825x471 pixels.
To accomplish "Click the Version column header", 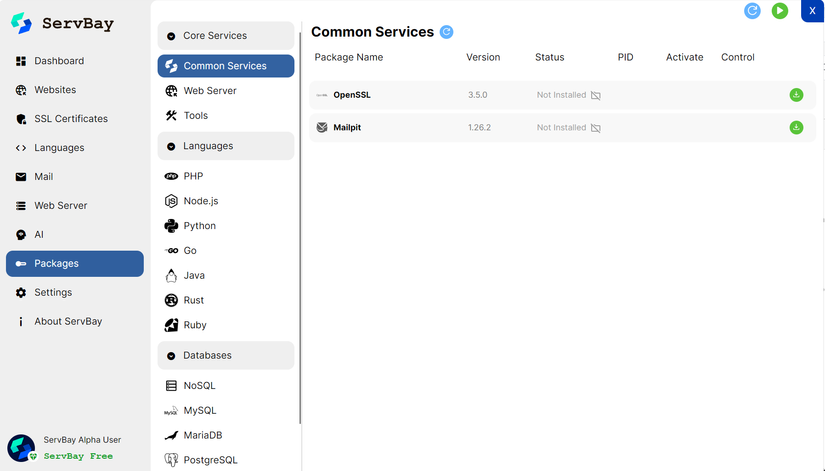I will [483, 57].
